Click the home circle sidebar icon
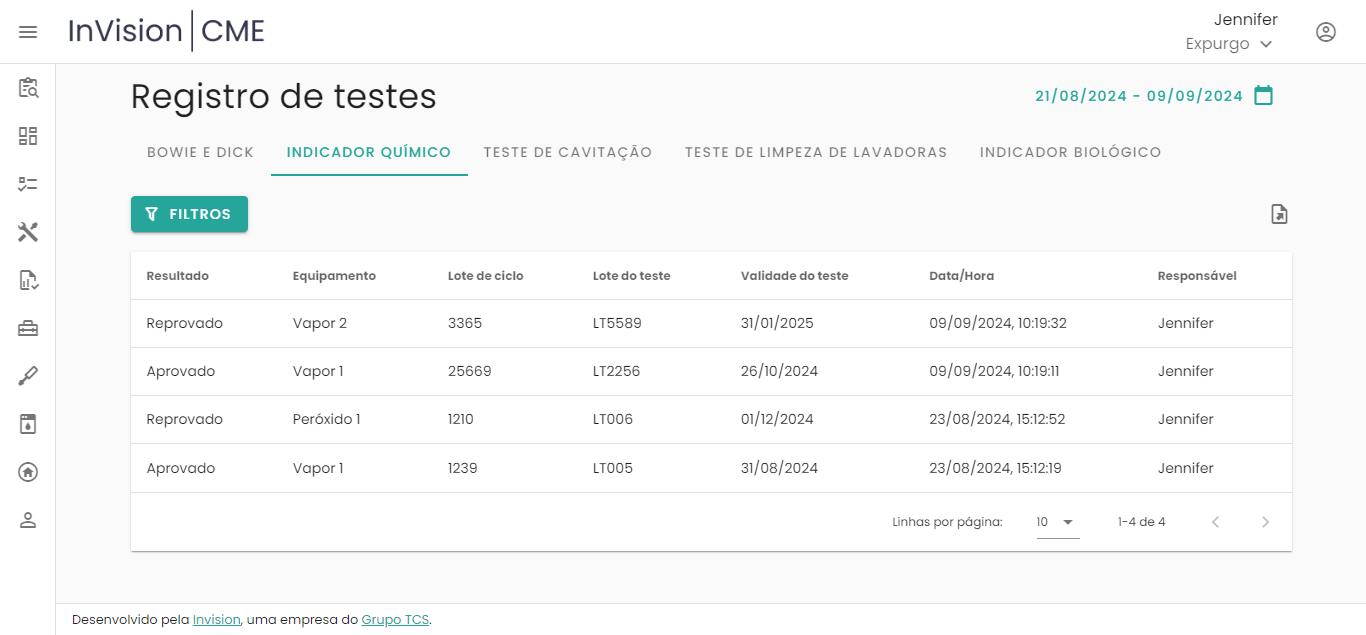 28,472
